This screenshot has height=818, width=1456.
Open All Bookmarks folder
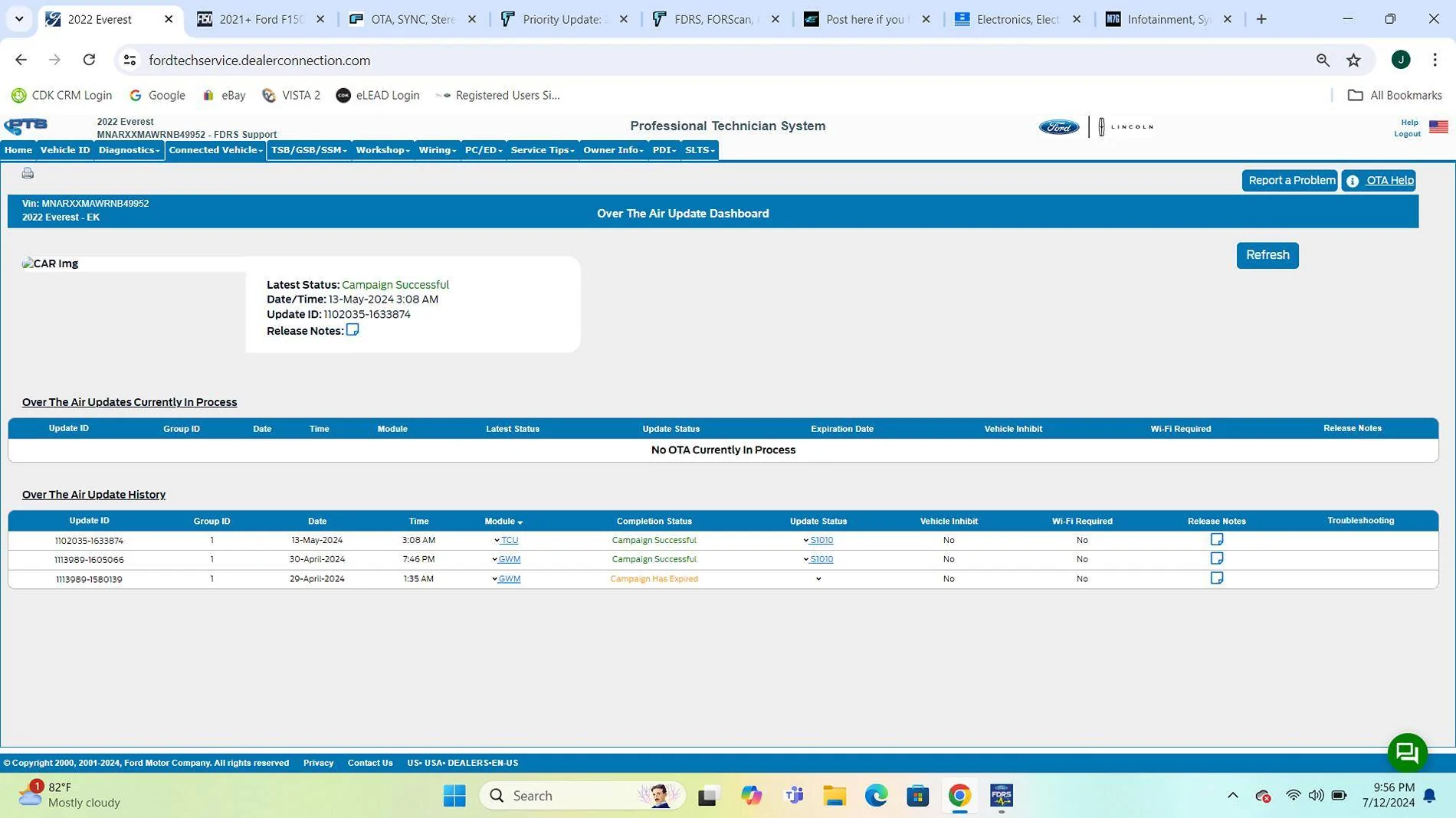1395,95
